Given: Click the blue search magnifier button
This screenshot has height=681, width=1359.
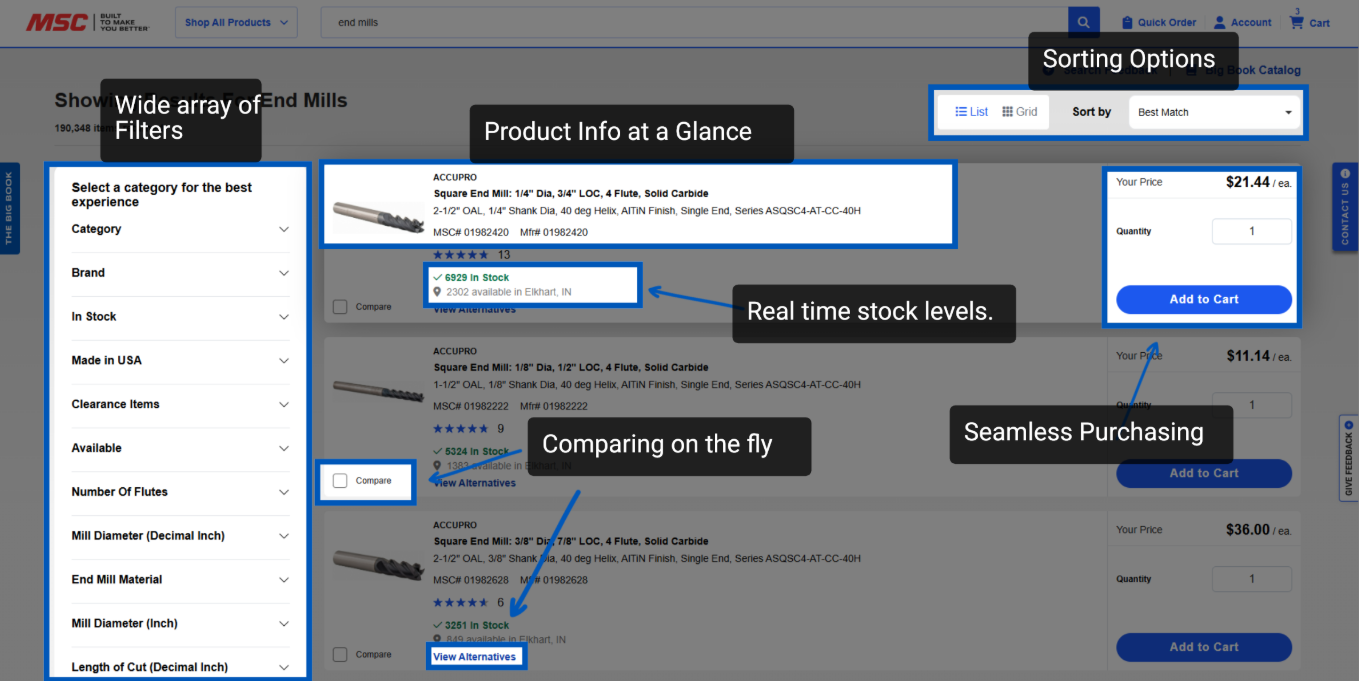Looking at the screenshot, I should tap(1083, 22).
